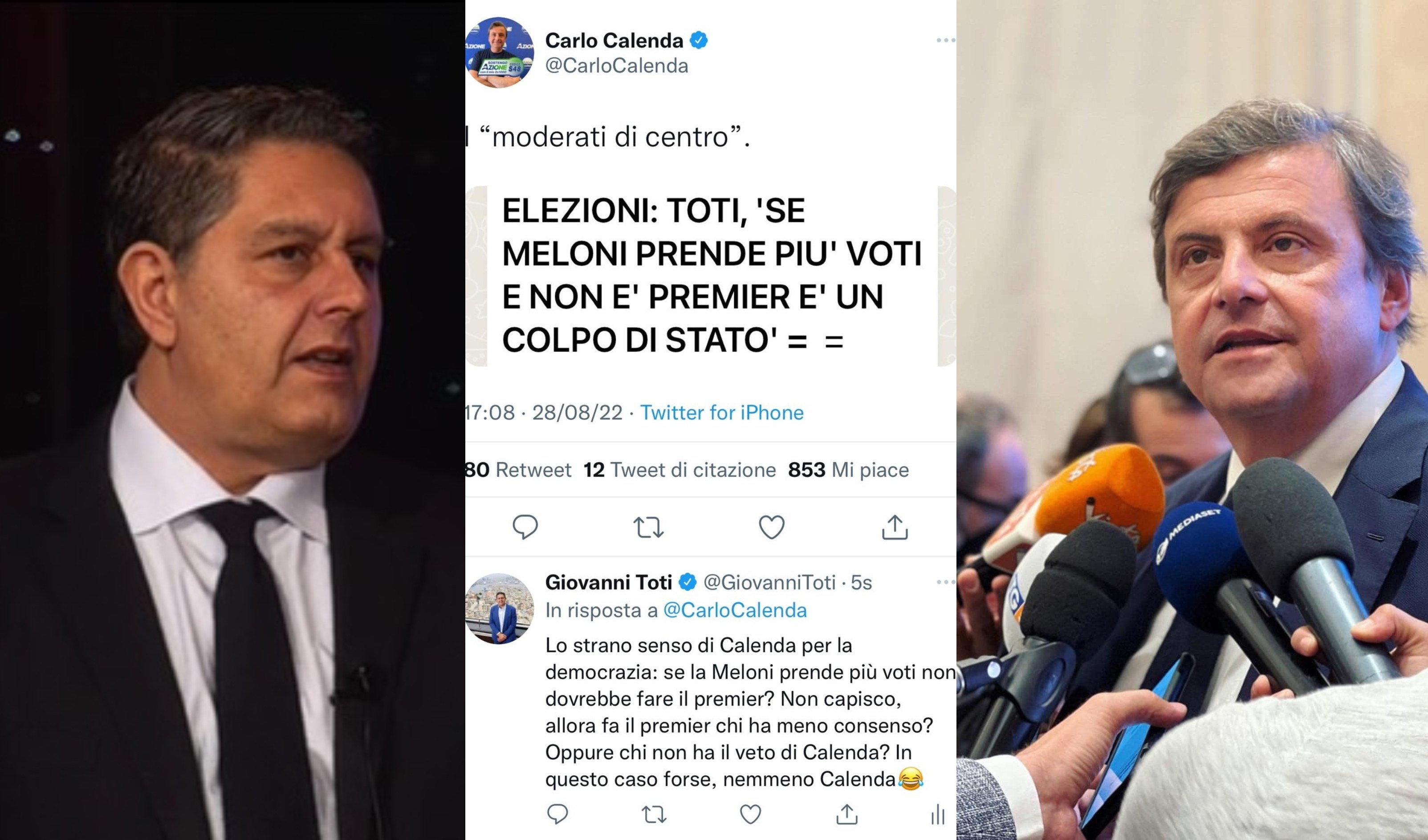Screen dimensions: 1428x840
Task: View the Retweet list
Action: tap(518, 470)
